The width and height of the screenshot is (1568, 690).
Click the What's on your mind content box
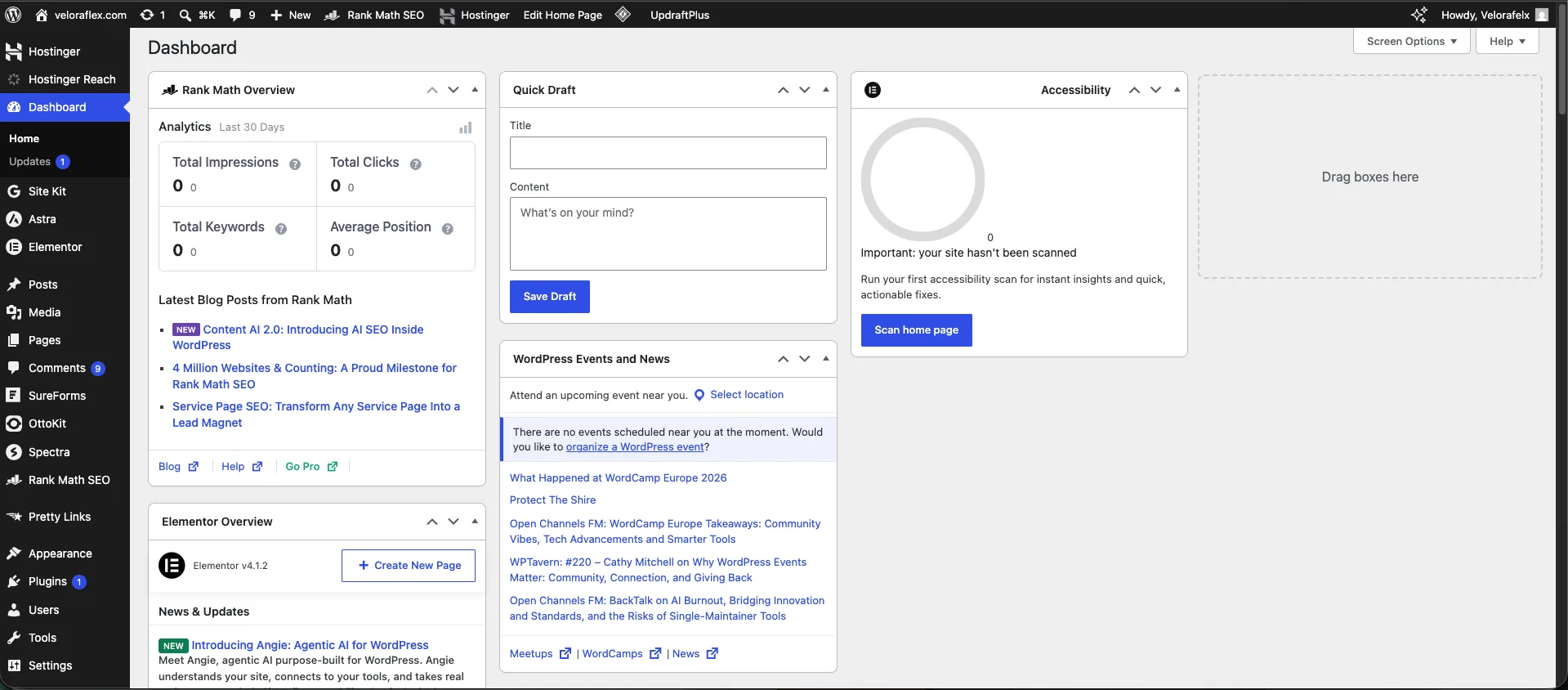[668, 234]
